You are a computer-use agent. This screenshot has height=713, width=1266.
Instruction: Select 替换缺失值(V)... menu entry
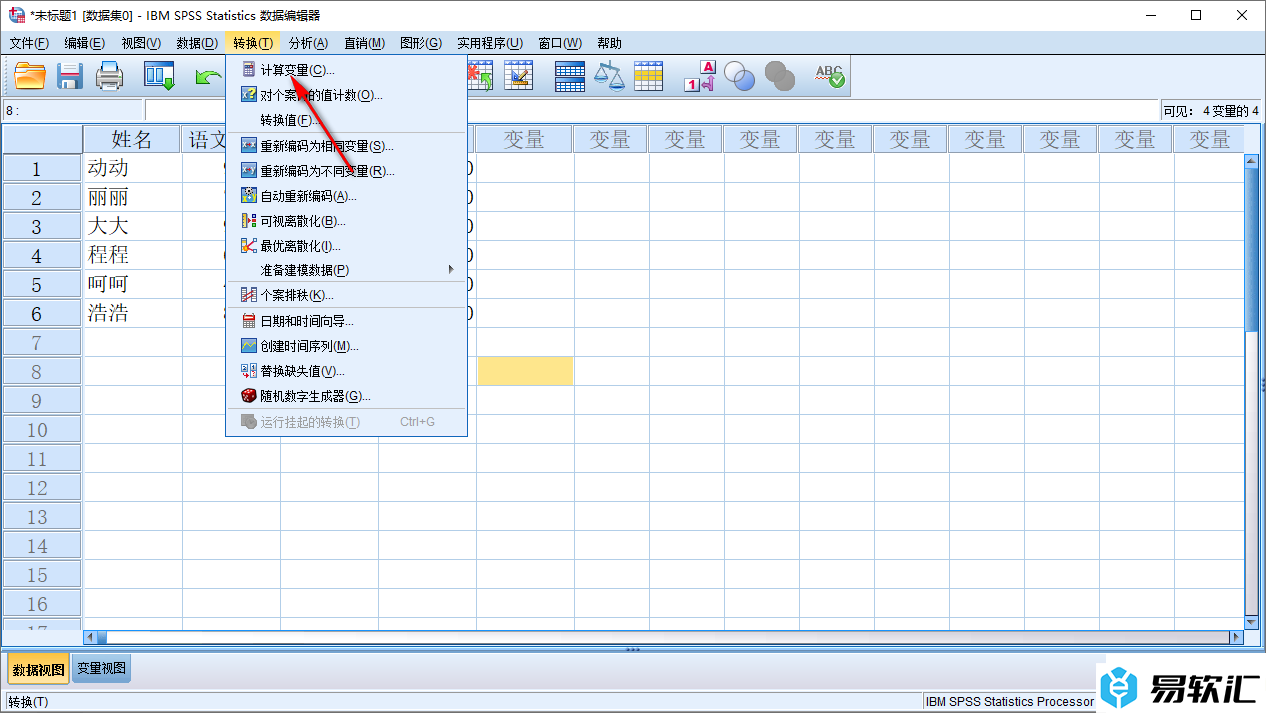pyautogui.click(x=346, y=371)
